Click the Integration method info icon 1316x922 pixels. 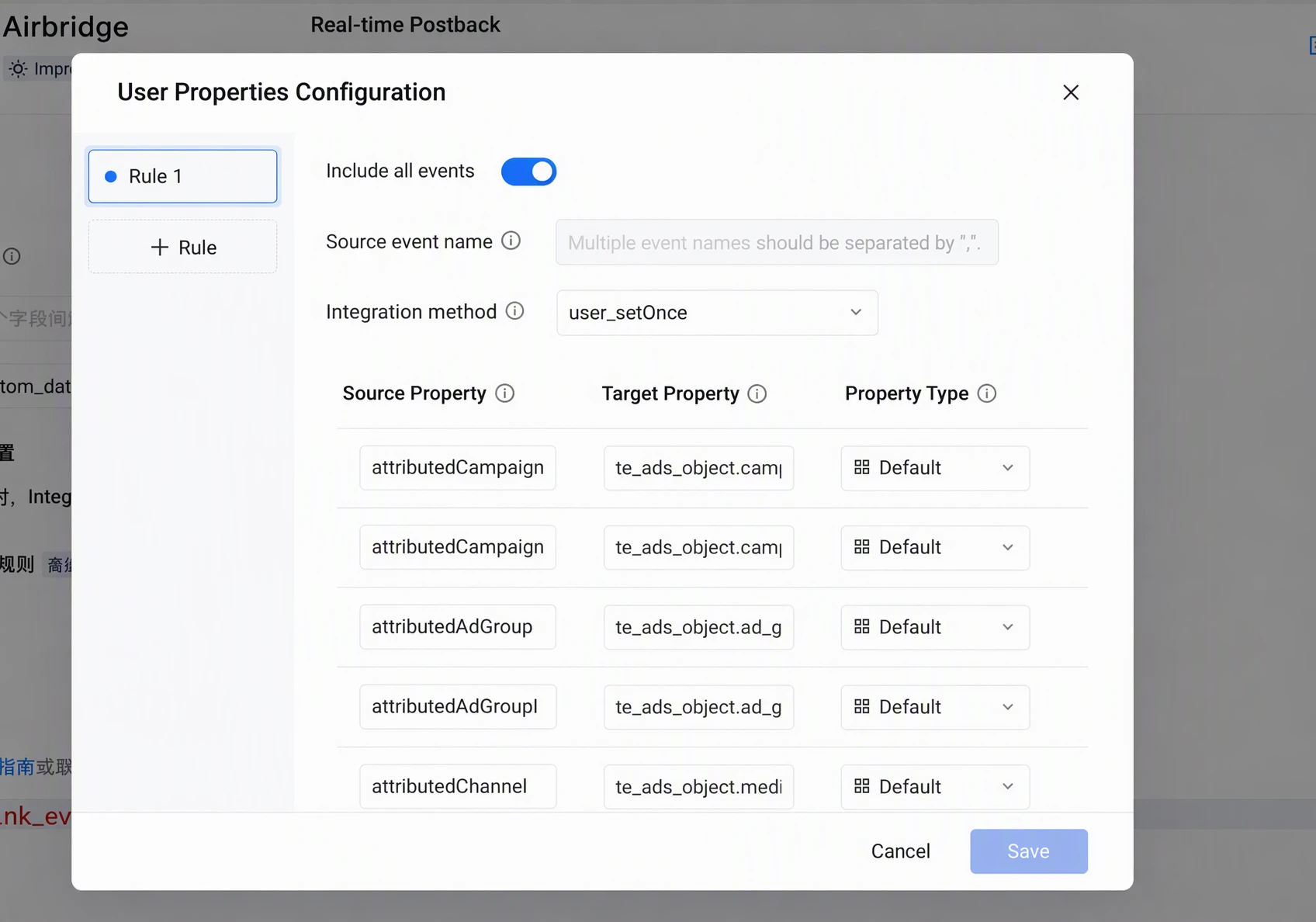click(x=514, y=311)
